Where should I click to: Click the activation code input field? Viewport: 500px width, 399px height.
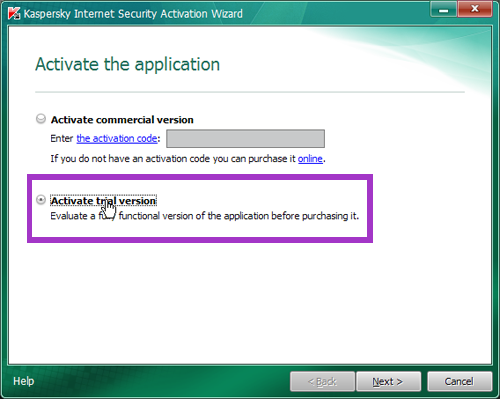point(245,138)
